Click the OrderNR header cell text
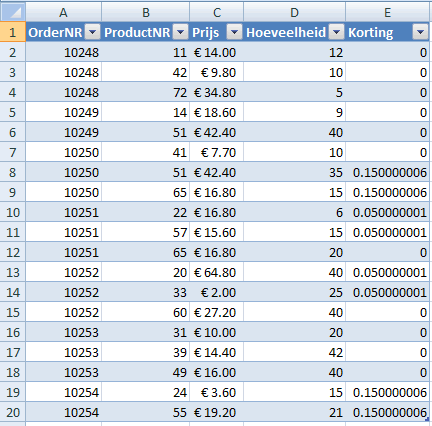 pyautogui.click(x=55, y=32)
